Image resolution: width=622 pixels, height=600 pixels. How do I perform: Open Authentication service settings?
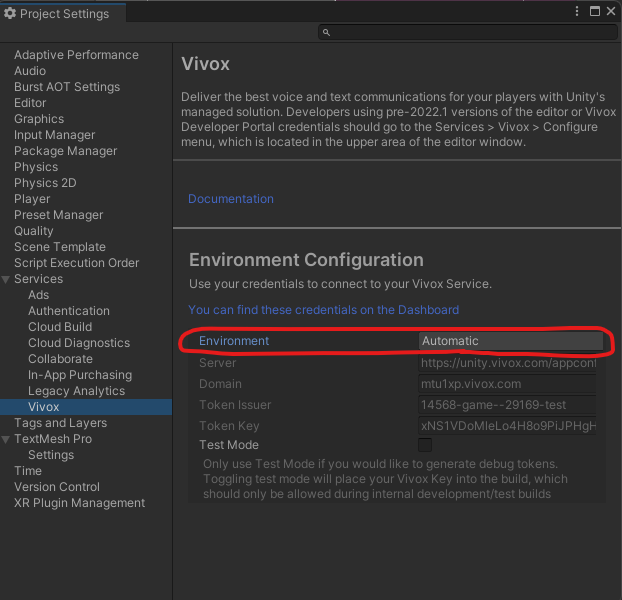coord(69,311)
